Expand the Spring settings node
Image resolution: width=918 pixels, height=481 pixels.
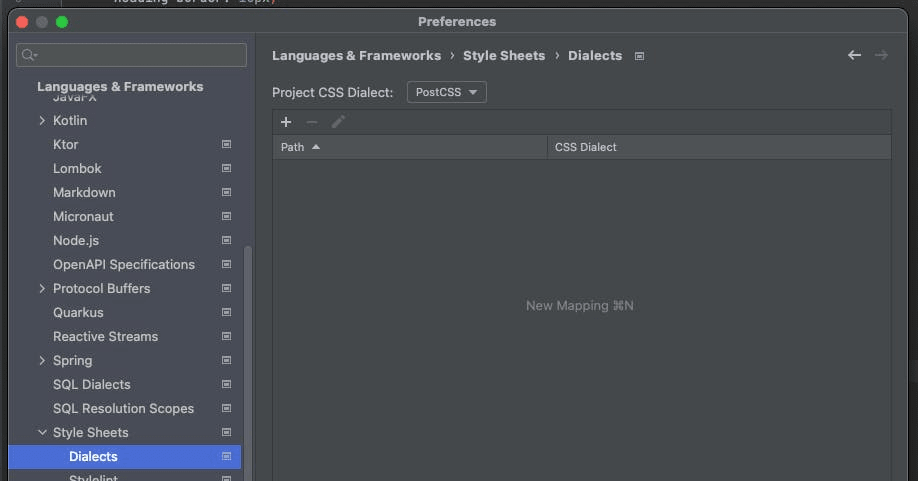tap(42, 360)
